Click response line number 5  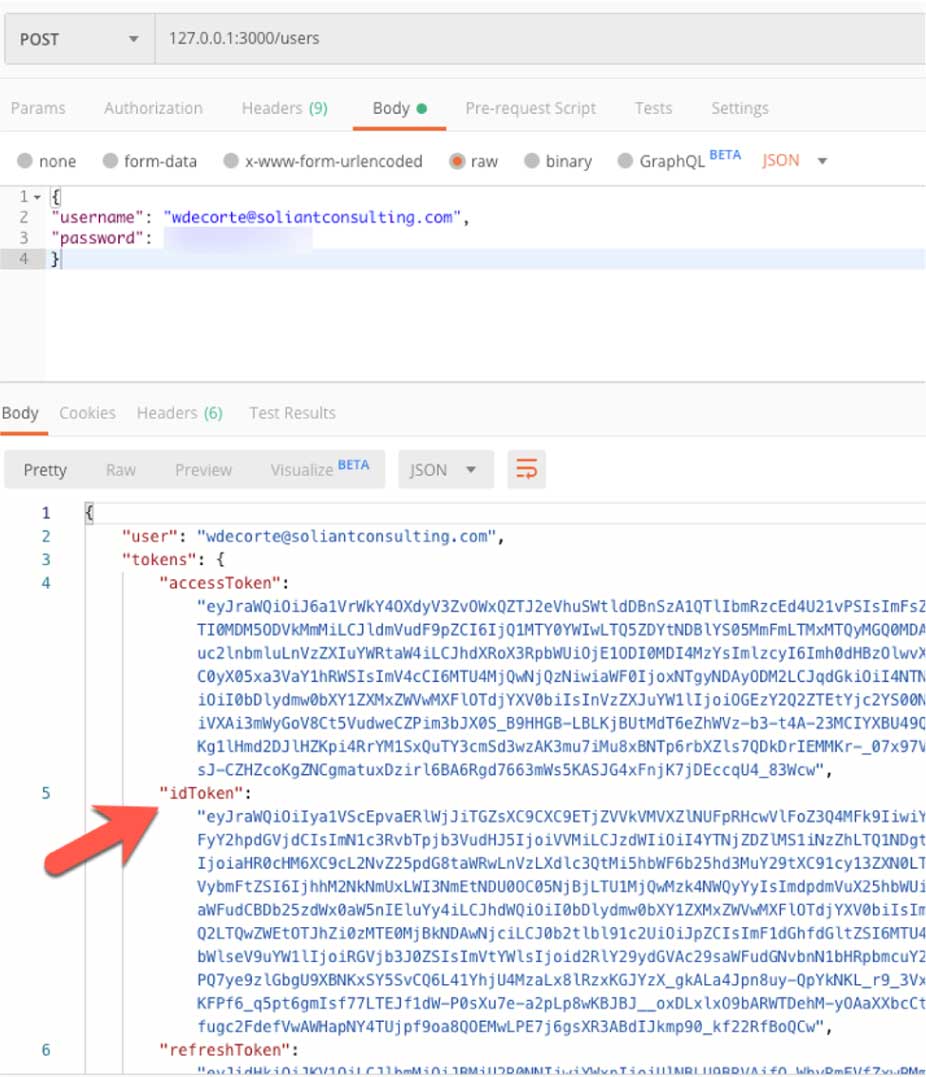pos(46,793)
